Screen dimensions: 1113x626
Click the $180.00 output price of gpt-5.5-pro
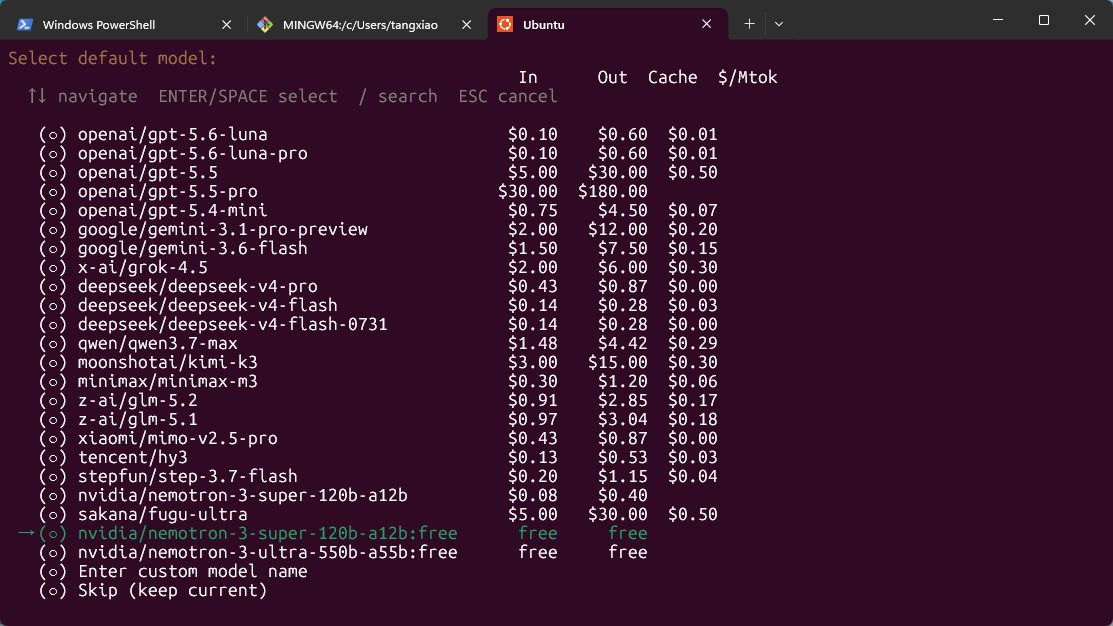click(x=613, y=192)
